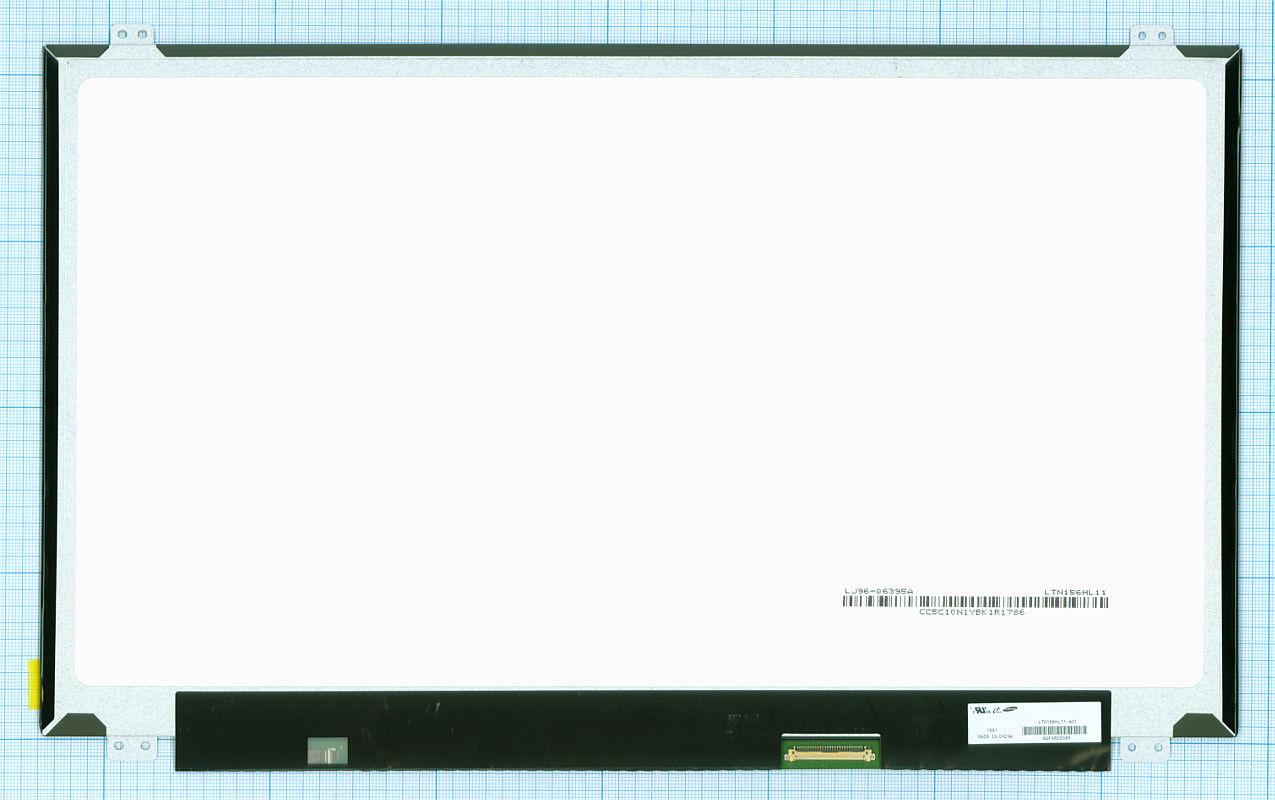Click the LTN156HL11-A01 text on Samsung label
Screen dimensions: 1275x800
[1057, 722]
